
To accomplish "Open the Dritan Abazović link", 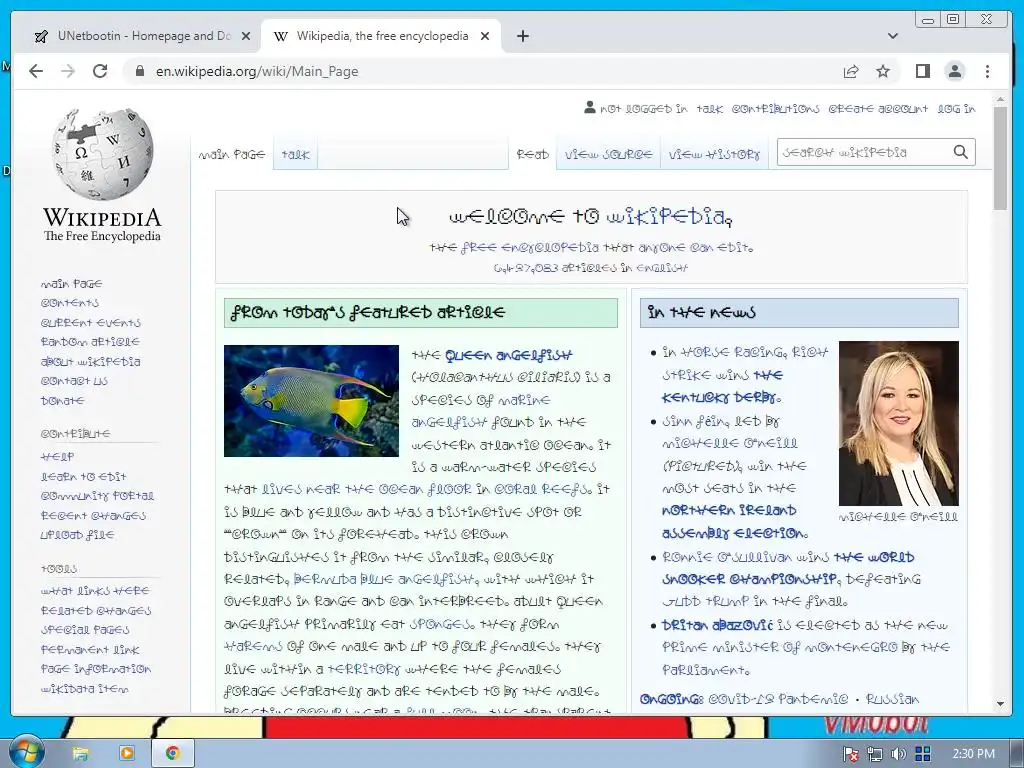I will [716, 625].
